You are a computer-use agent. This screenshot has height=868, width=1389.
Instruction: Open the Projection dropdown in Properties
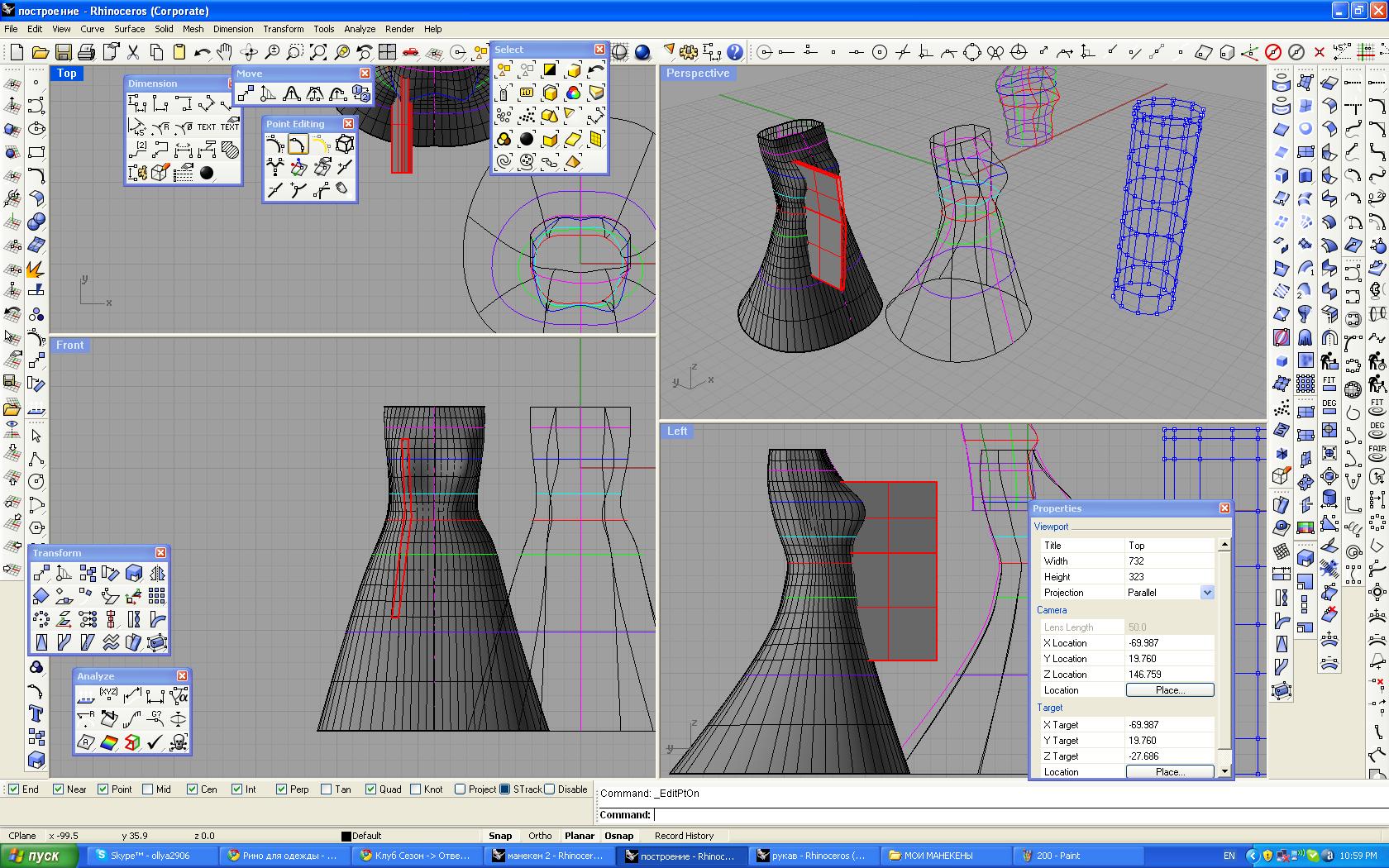[x=1206, y=593]
